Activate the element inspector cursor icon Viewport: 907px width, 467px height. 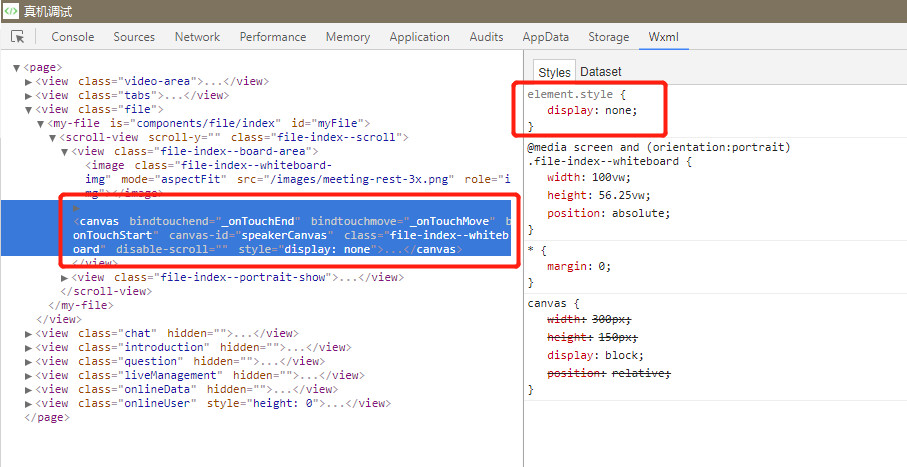coord(18,36)
